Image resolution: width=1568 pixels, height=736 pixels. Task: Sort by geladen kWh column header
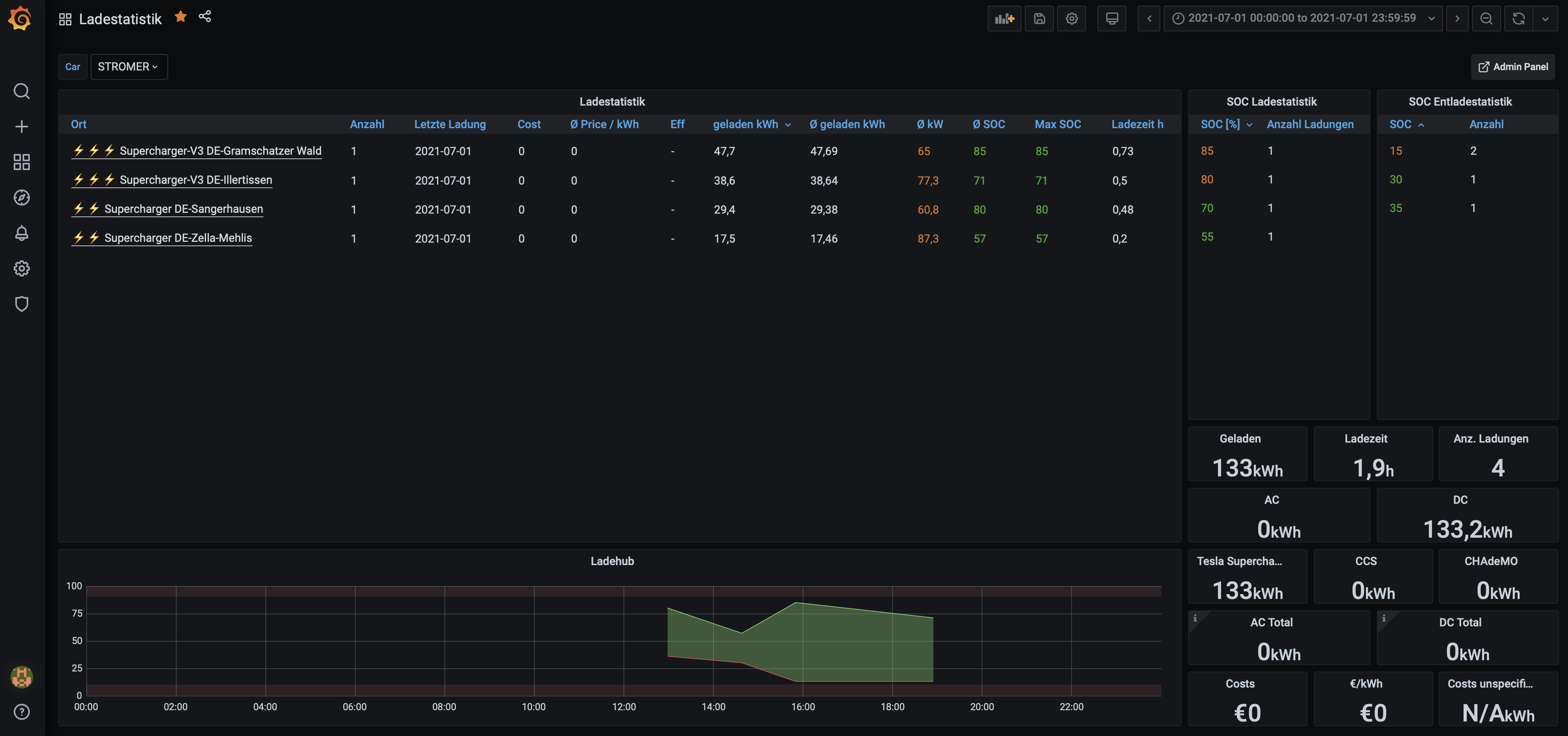pyautogui.click(x=745, y=124)
